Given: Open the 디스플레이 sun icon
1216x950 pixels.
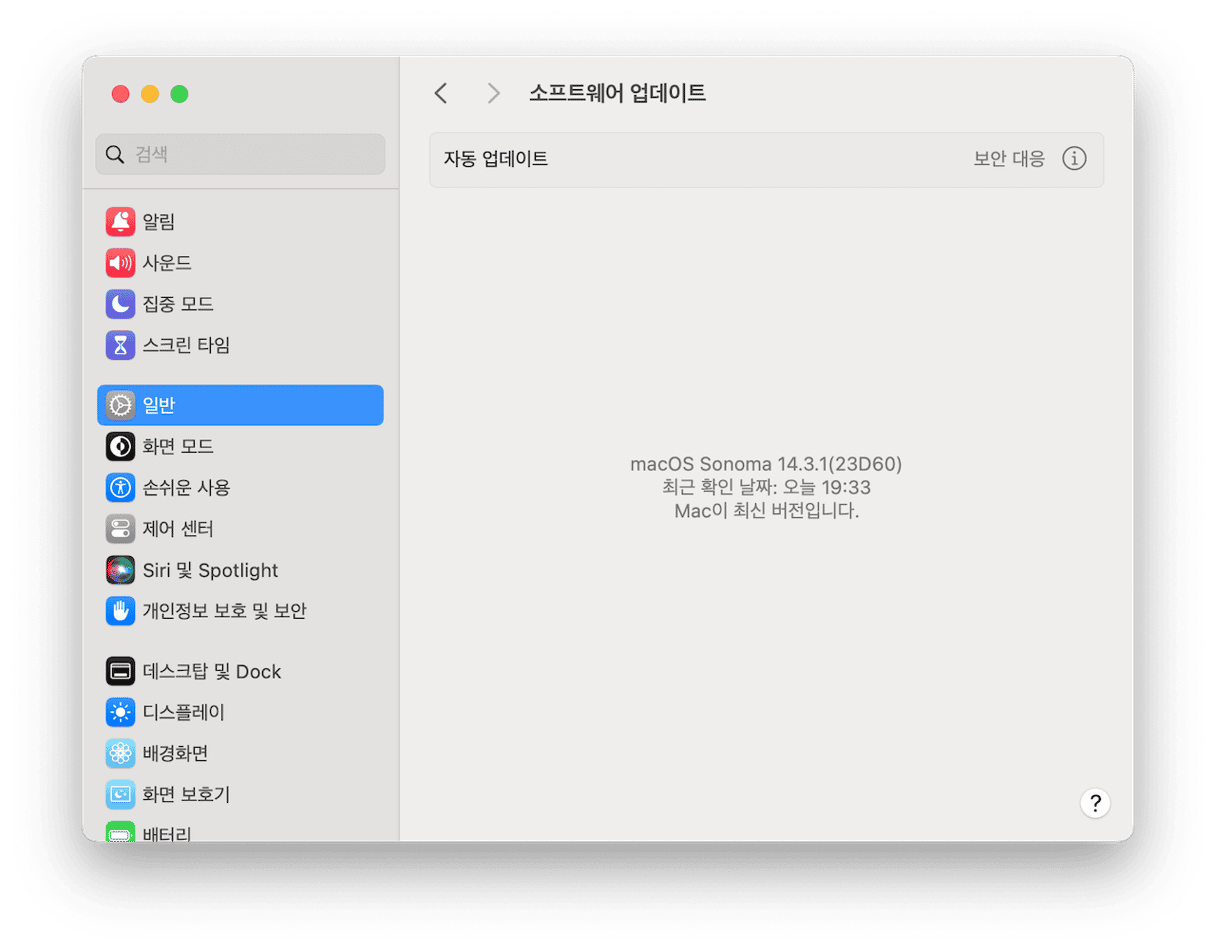Looking at the screenshot, I should click(x=120, y=713).
